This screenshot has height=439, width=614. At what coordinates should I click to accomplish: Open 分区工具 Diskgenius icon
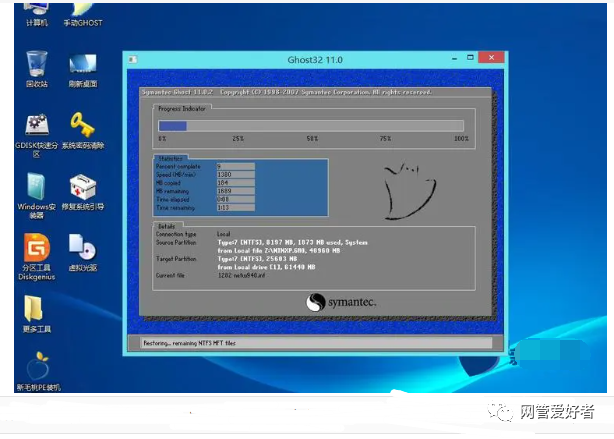pyautogui.click(x=36, y=257)
